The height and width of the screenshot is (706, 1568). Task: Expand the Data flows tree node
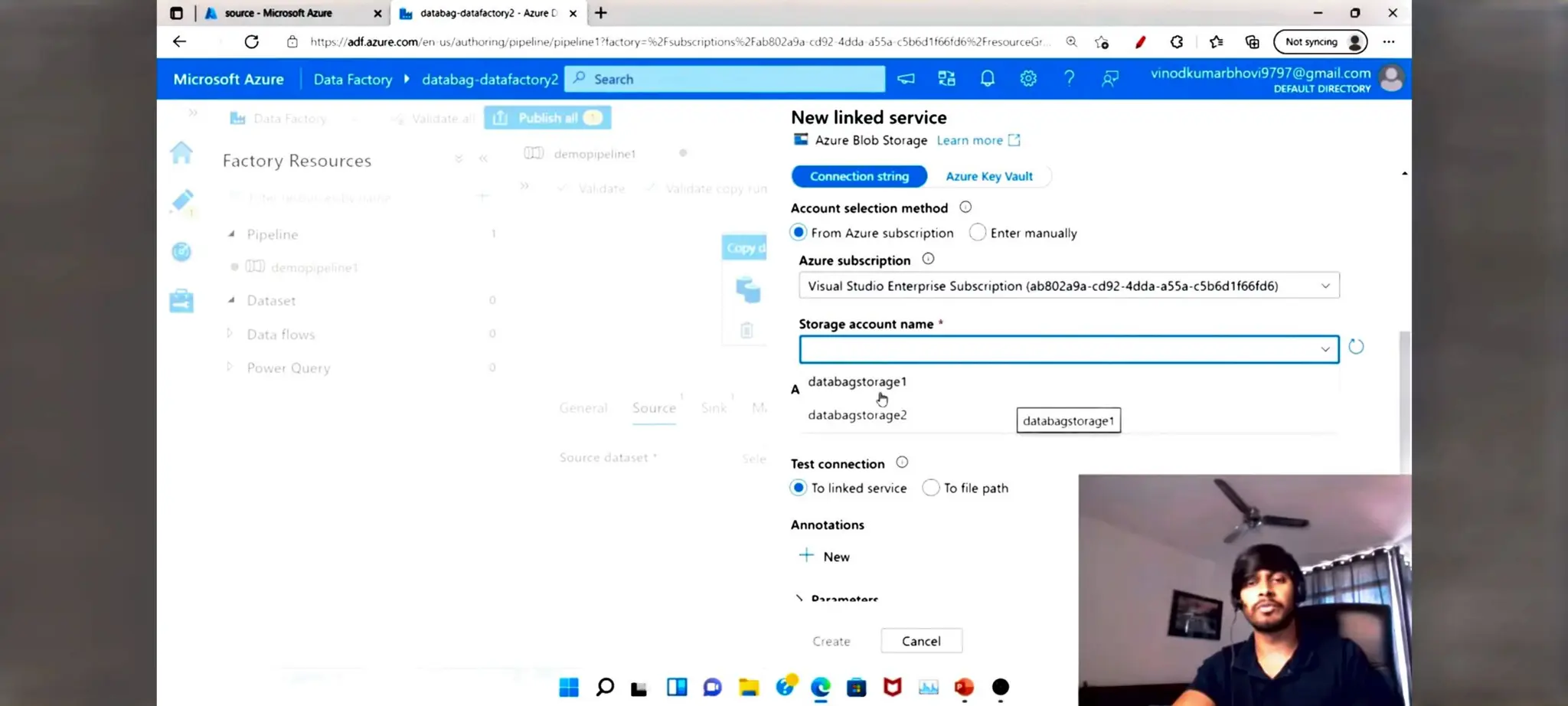click(x=230, y=334)
